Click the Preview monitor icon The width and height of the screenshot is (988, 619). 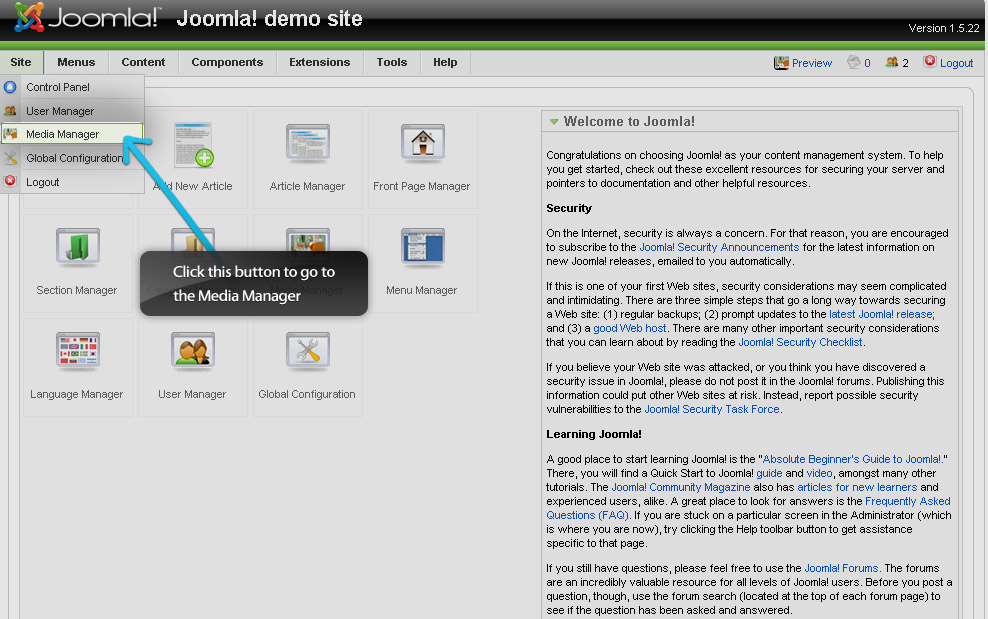[x=781, y=62]
